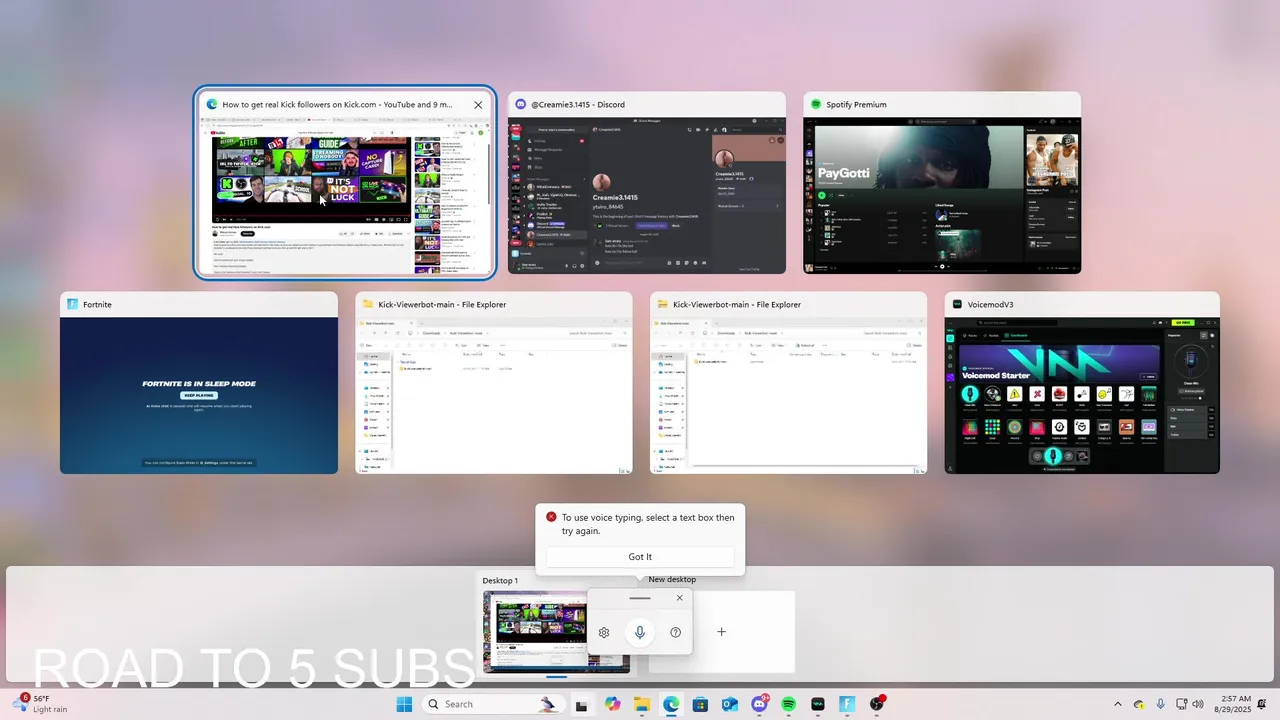This screenshot has width=1280, height=720.
Task: Open File Explorer from the taskbar
Action: [x=642, y=704]
